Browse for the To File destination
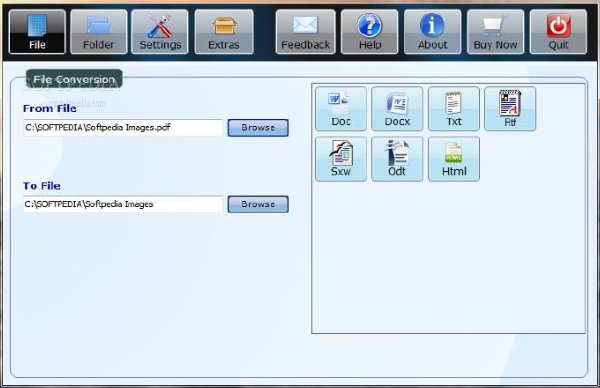The image size is (600, 388). 258,204
